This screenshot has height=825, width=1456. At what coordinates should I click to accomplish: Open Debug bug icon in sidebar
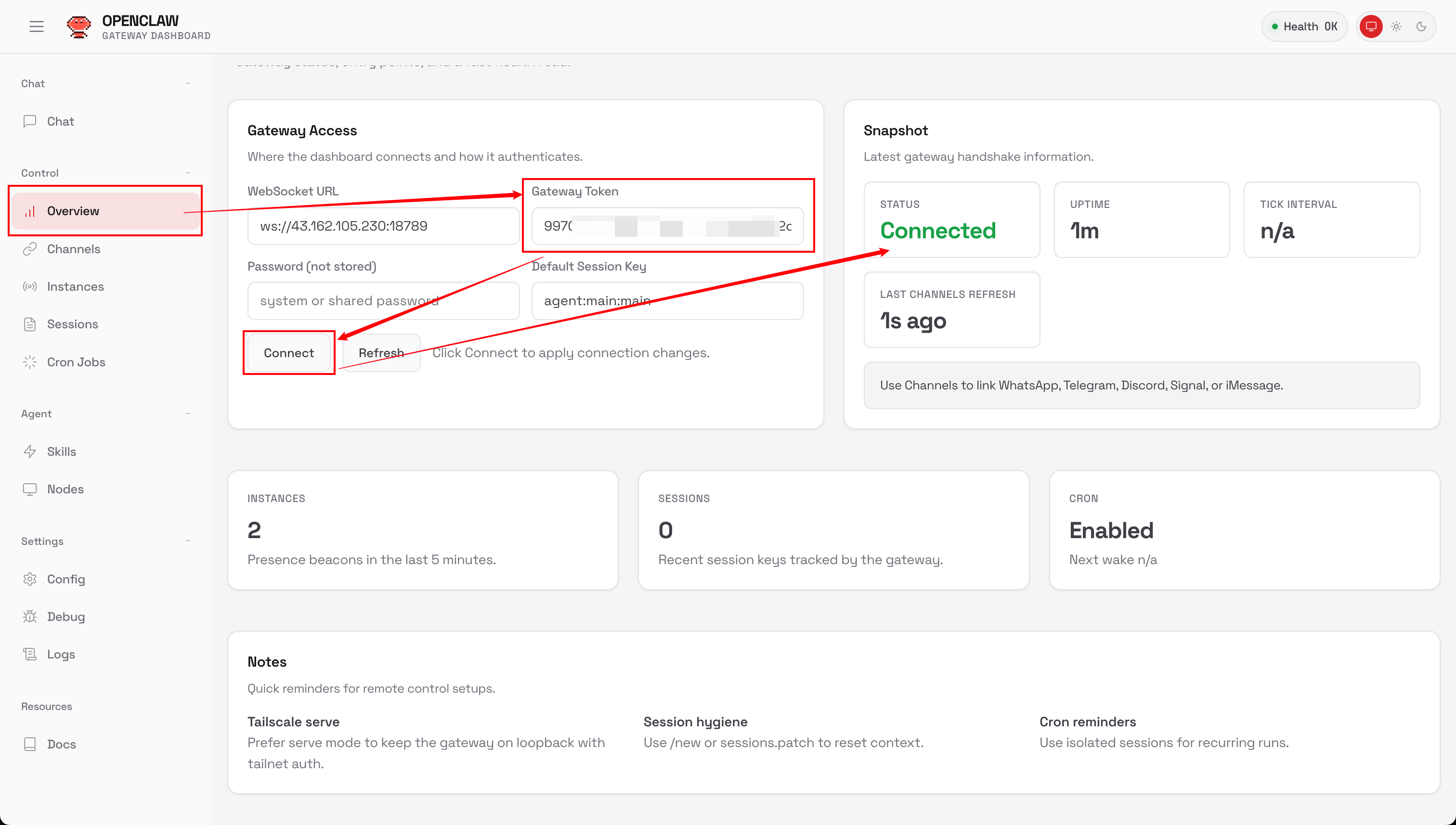pos(29,617)
